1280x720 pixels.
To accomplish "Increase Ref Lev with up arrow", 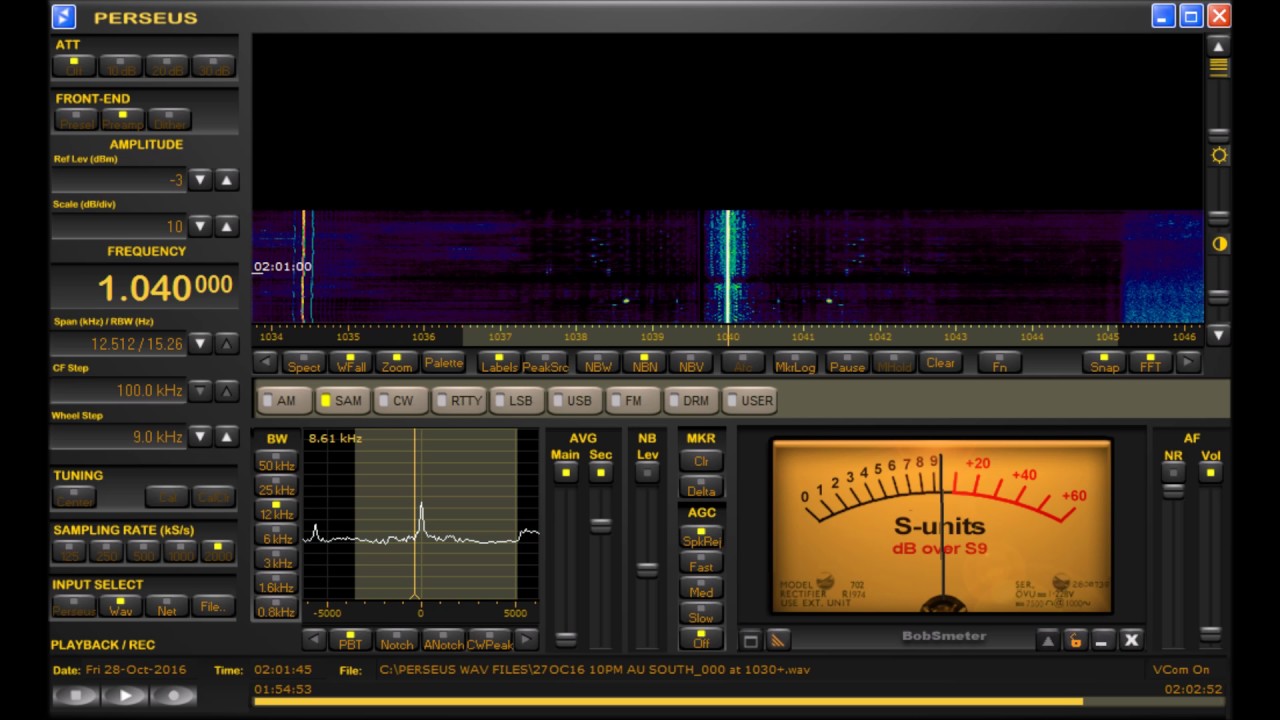I will pos(227,180).
